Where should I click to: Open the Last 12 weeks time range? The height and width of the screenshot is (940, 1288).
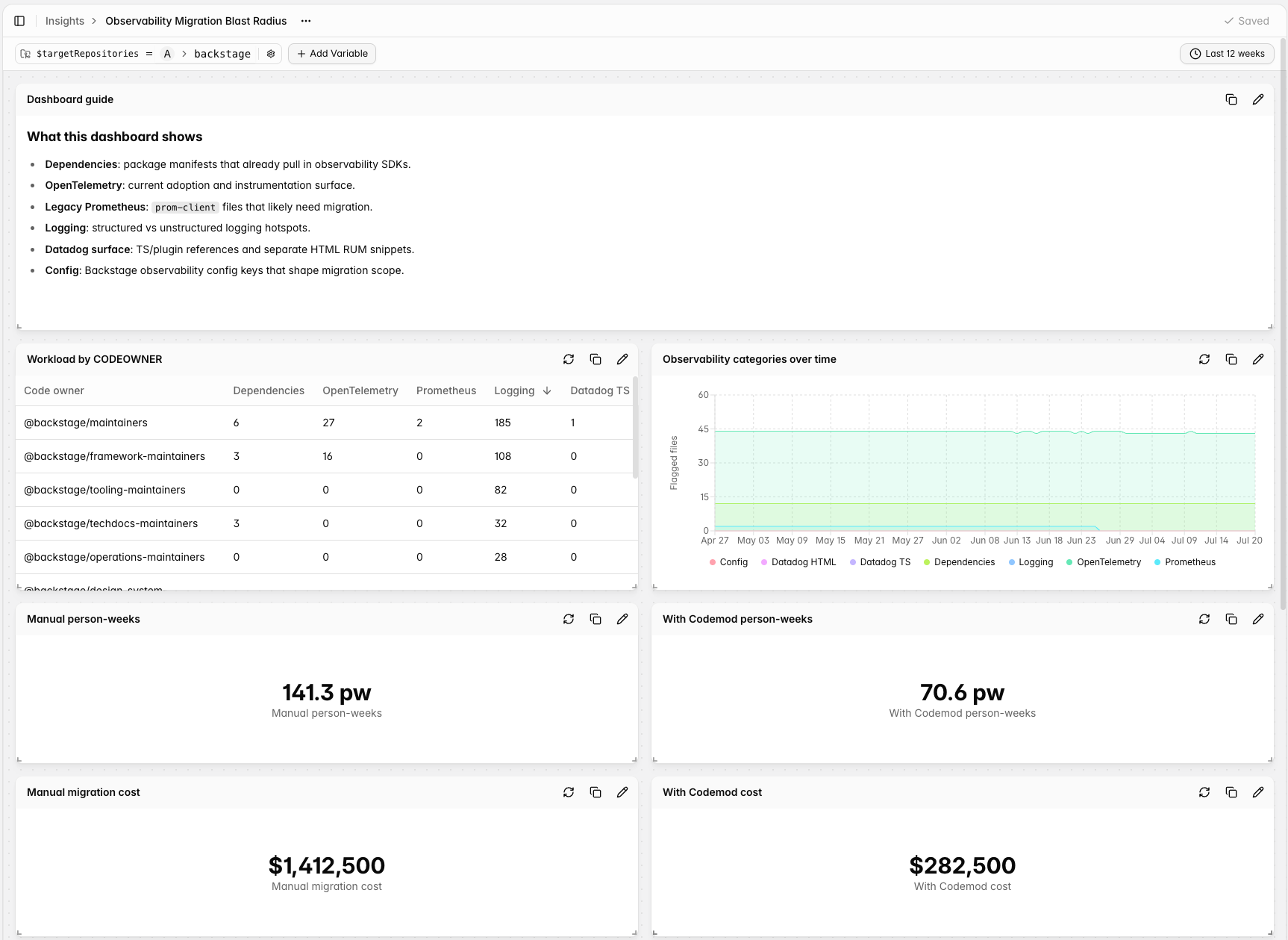(x=1227, y=54)
